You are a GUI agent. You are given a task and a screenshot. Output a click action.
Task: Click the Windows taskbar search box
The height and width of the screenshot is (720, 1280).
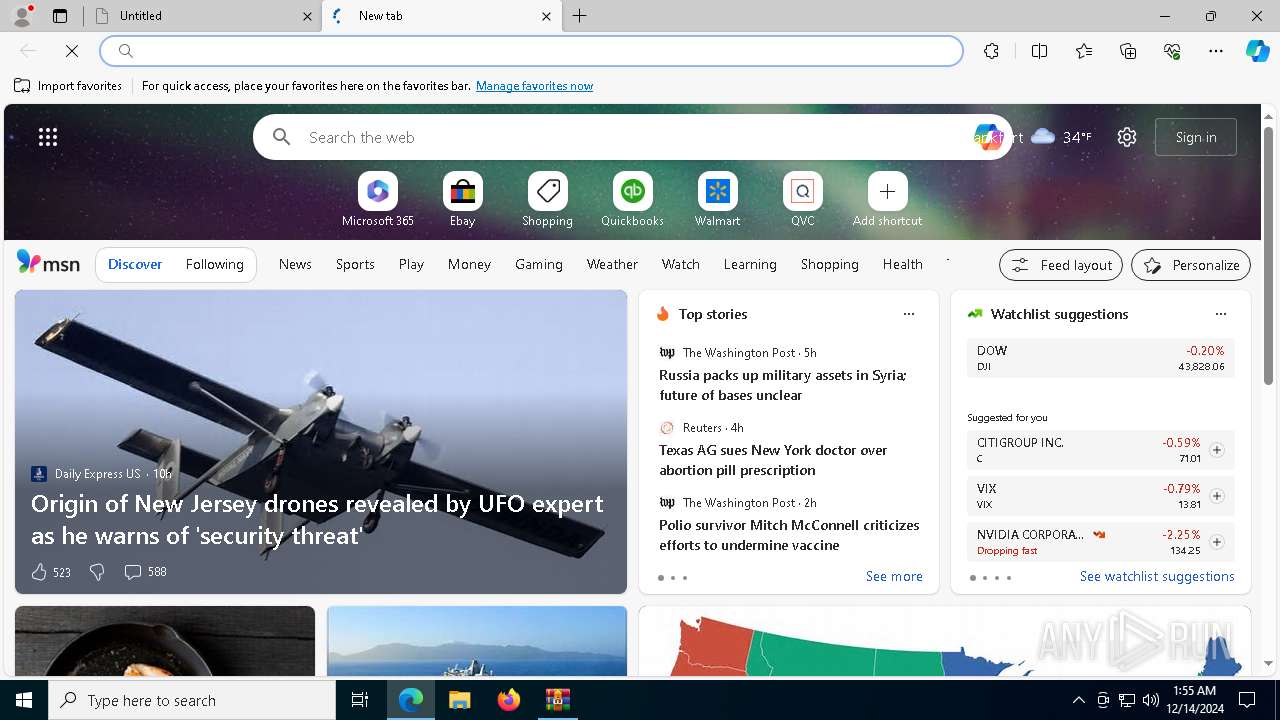click(192, 700)
